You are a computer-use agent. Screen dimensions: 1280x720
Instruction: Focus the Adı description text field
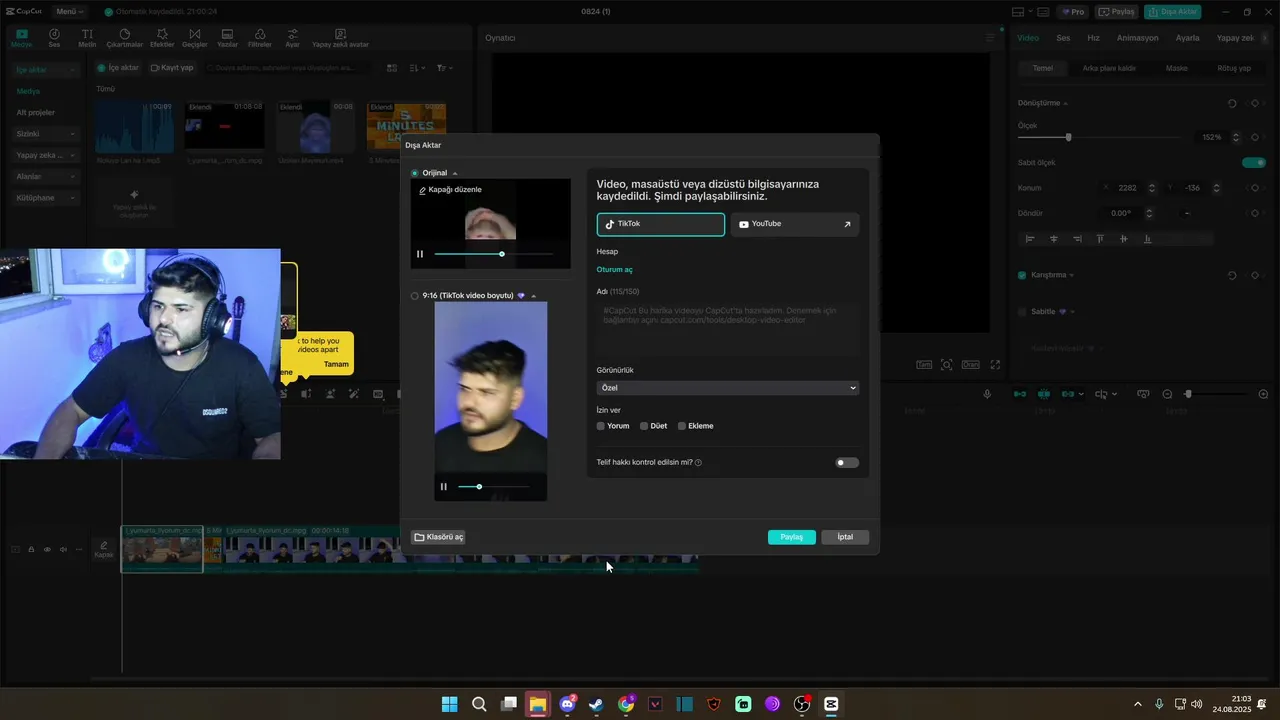[728, 328]
